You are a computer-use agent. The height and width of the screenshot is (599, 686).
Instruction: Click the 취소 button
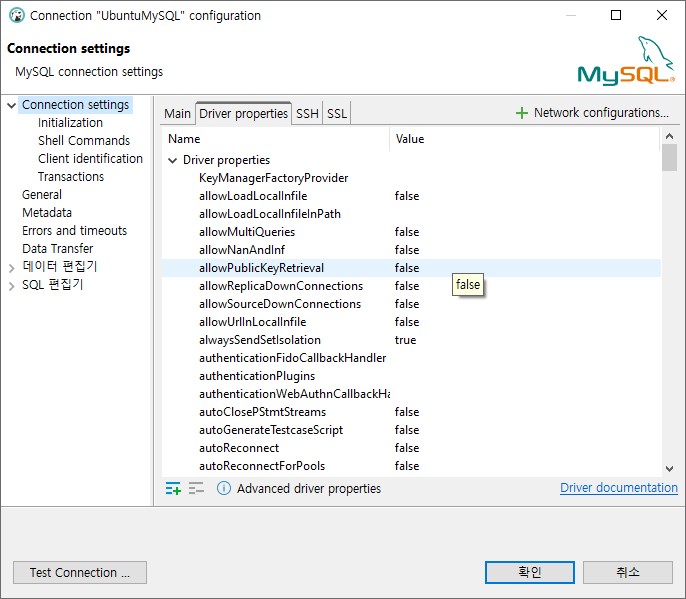coord(628,572)
